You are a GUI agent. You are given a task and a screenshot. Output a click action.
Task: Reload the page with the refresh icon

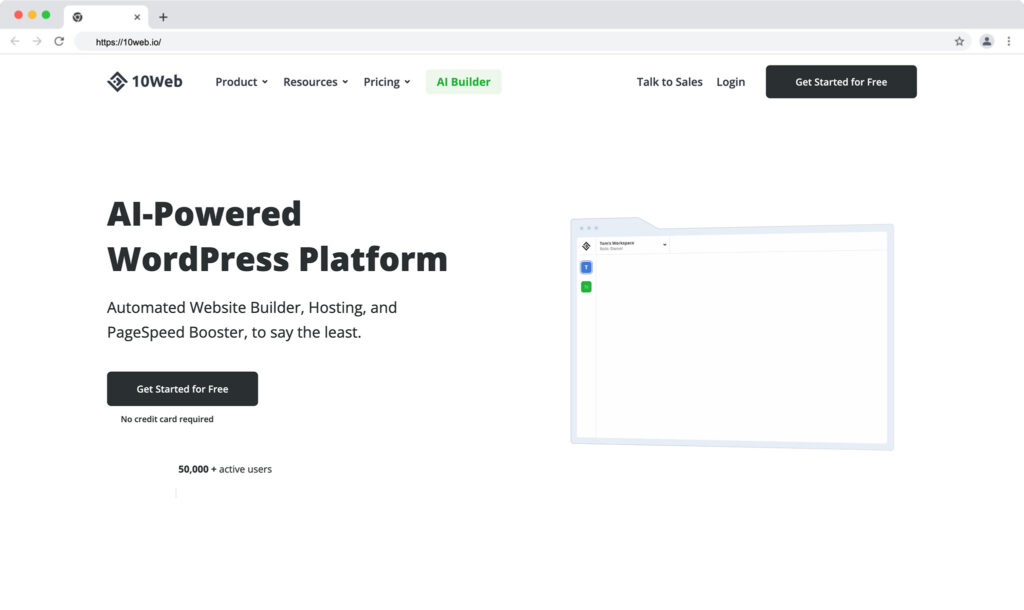59,41
